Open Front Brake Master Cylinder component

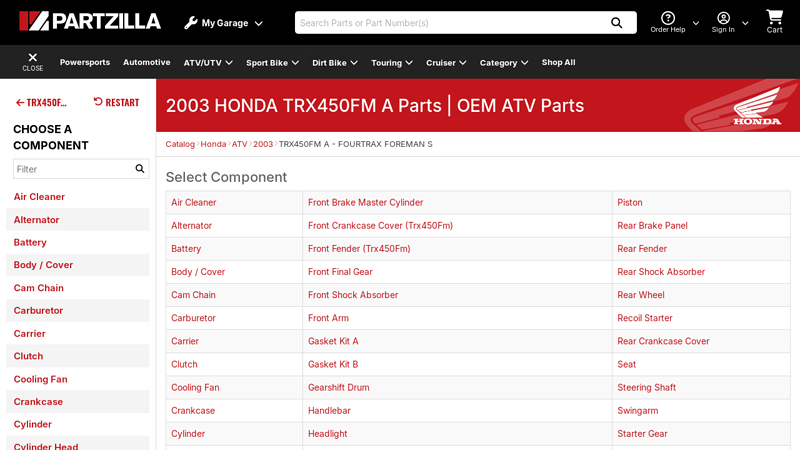pos(365,203)
